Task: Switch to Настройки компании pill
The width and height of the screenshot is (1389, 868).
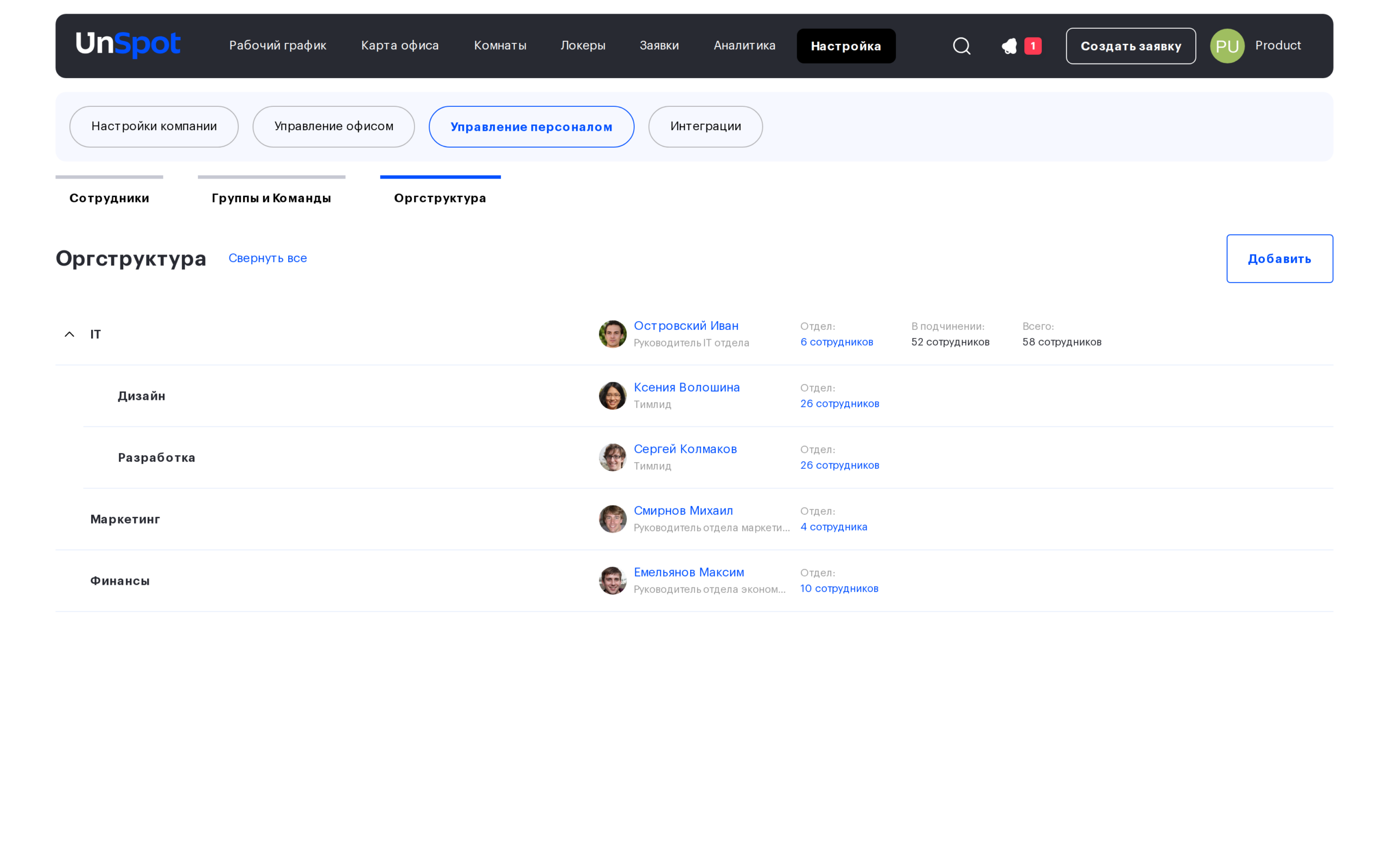Action: click(154, 126)
